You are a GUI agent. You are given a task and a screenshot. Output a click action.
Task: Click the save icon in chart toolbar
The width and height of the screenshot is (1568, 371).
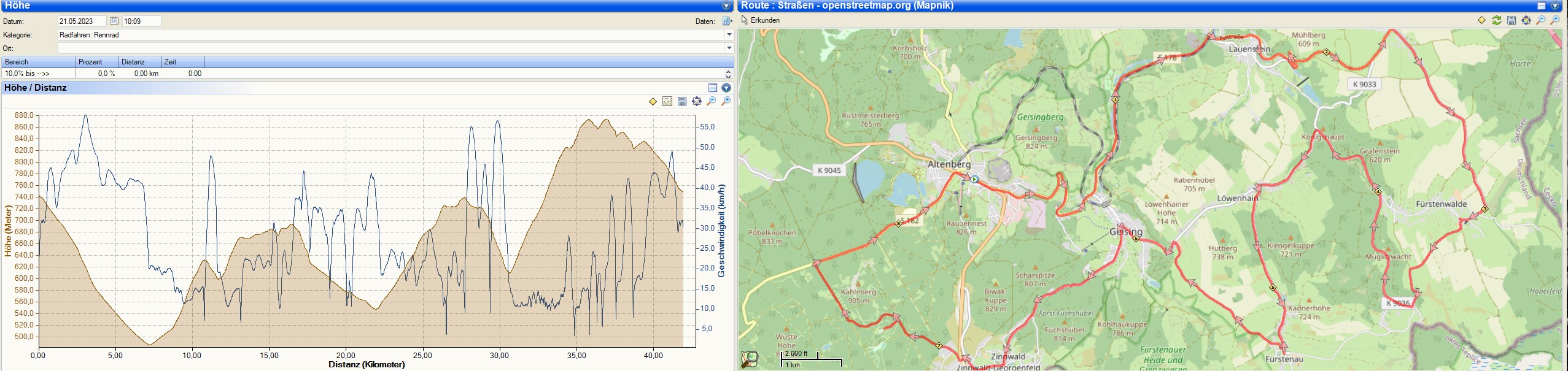pyautogui.click(x=682, y=101)
